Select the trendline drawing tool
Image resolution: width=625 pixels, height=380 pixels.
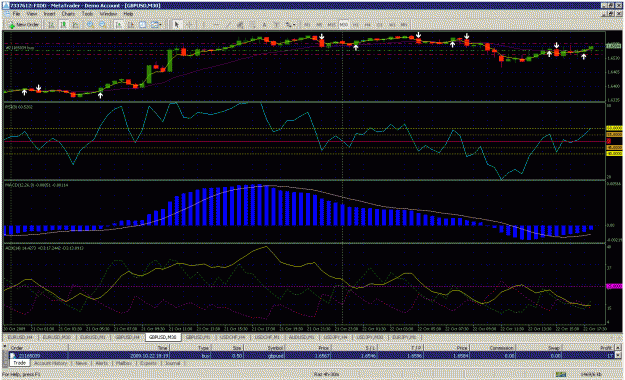[x=229, y=25]
